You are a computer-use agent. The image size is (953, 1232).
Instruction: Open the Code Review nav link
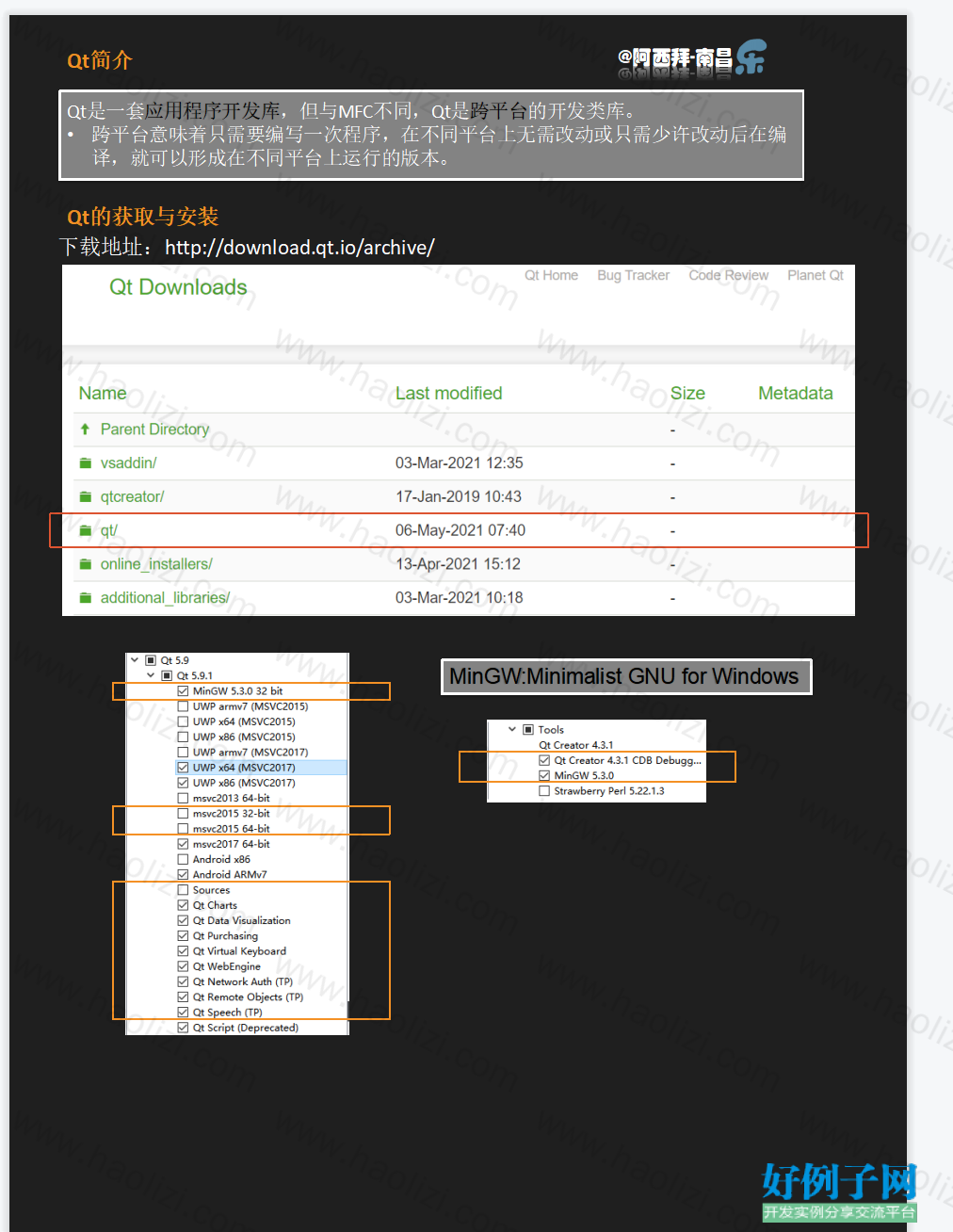[x=729, y=275]
